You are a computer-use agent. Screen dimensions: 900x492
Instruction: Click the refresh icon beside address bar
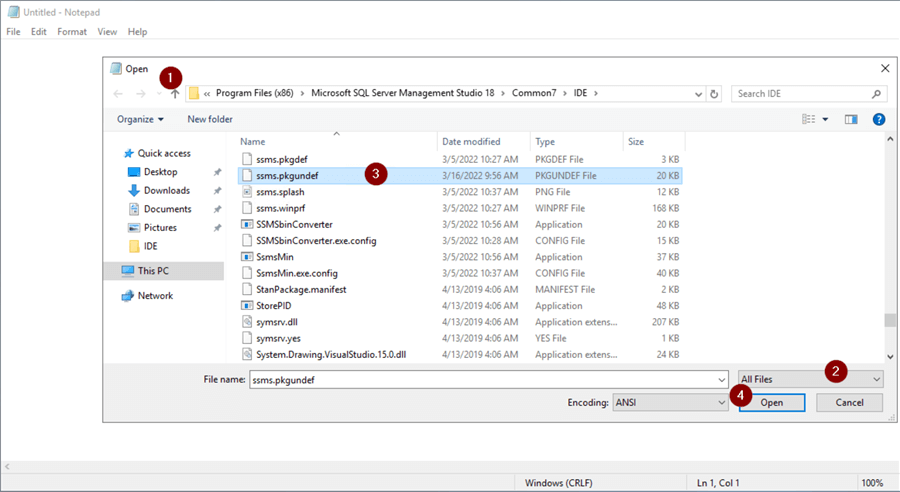click(714, 94)
